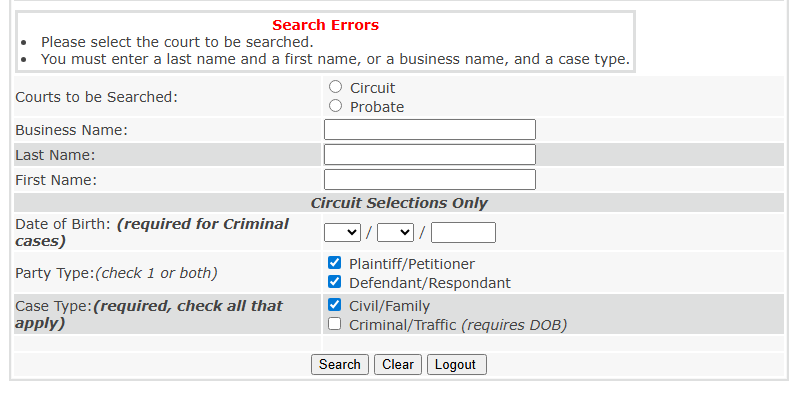Viewport: 797px width, 410px height.
Task: Focus the Last Name input box
Action: [430, 155]
